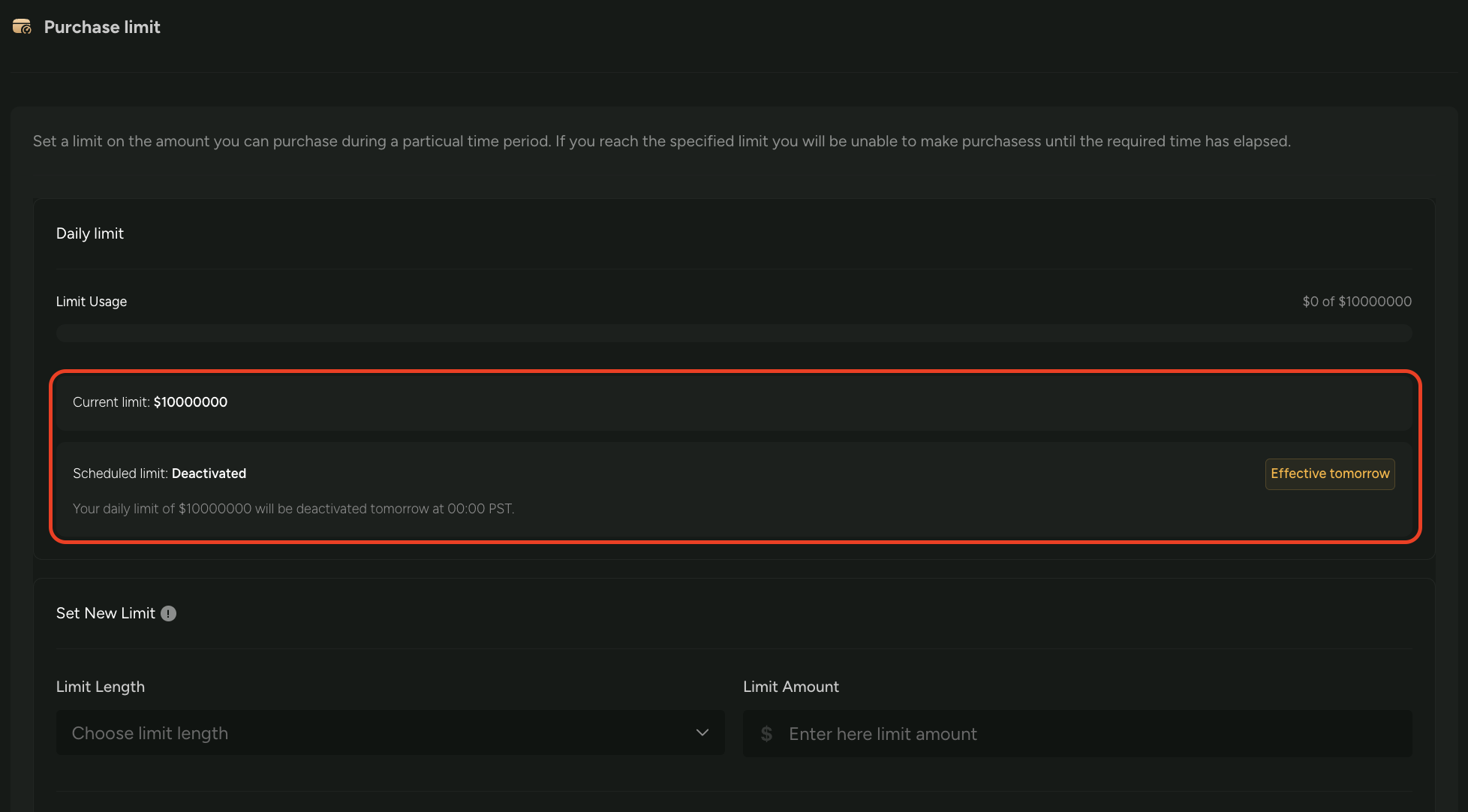Click the Current limit $10000000 text
This screenshot has height=812, width=1468.
tap(150, 401)
